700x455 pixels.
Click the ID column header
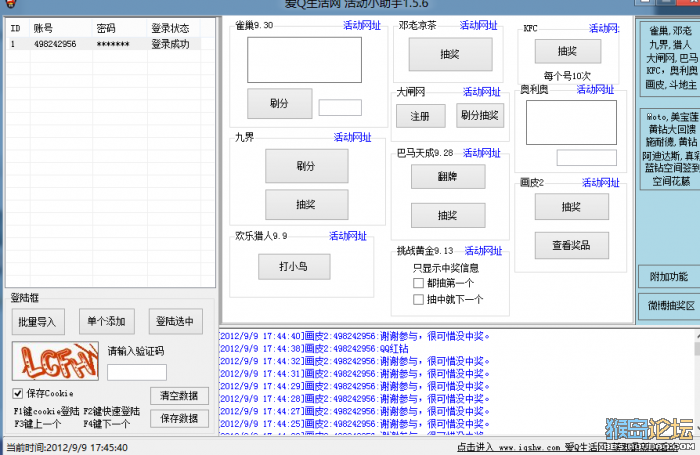coord(18,28)
